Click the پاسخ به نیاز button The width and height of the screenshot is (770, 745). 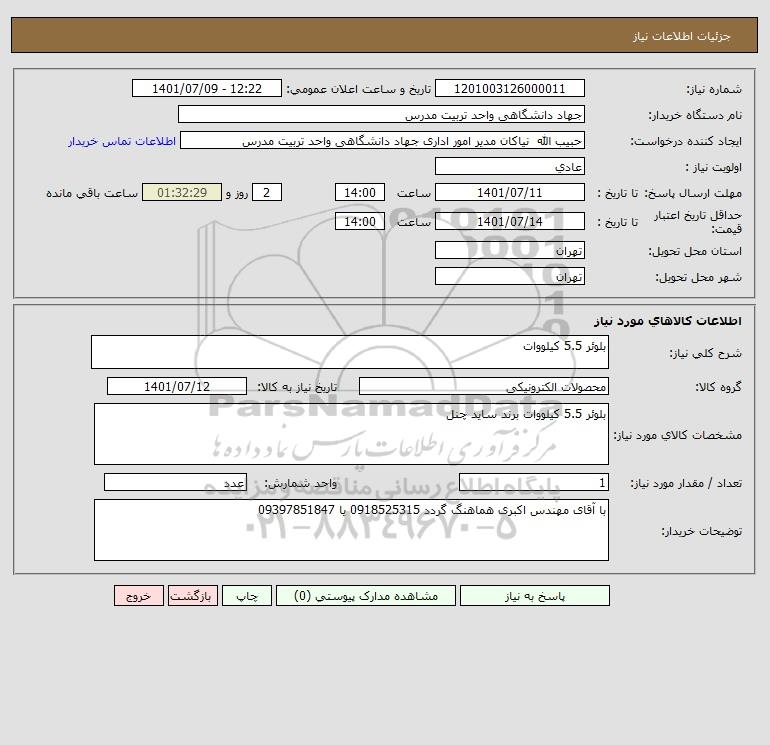(535, 596)
